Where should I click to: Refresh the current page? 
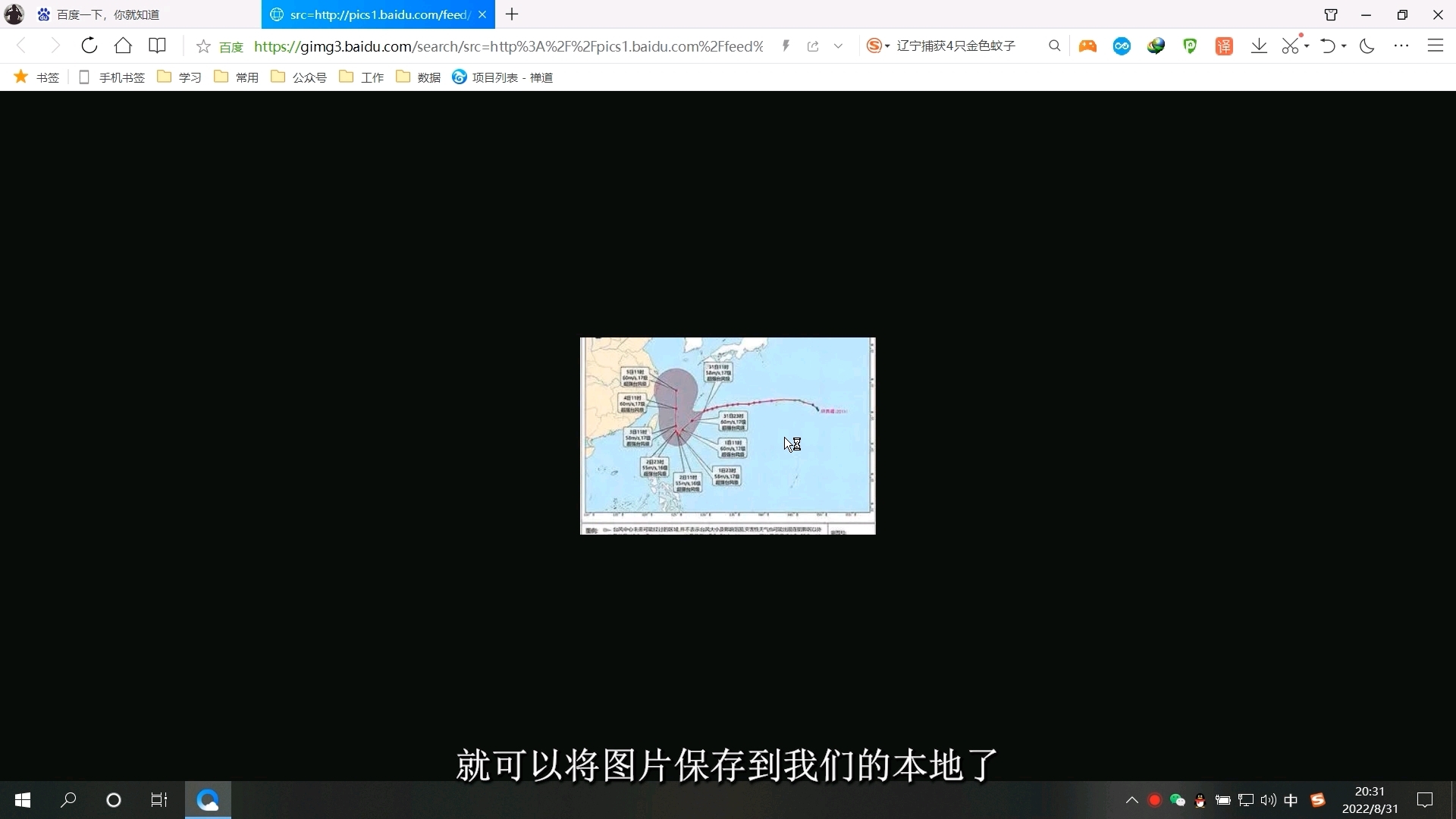click(x=89, y=45)
